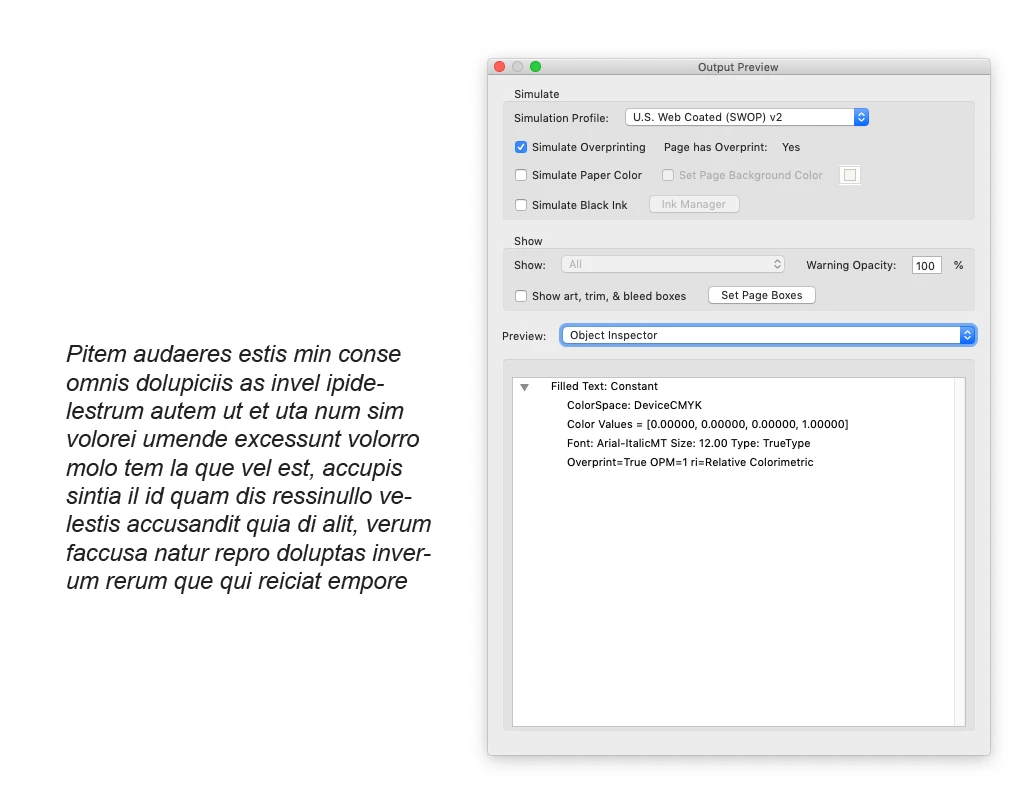Click the Font: Arial-ItalicMT line
Image resolution: width=1030 pixels, height=802 pixels.
688,443
